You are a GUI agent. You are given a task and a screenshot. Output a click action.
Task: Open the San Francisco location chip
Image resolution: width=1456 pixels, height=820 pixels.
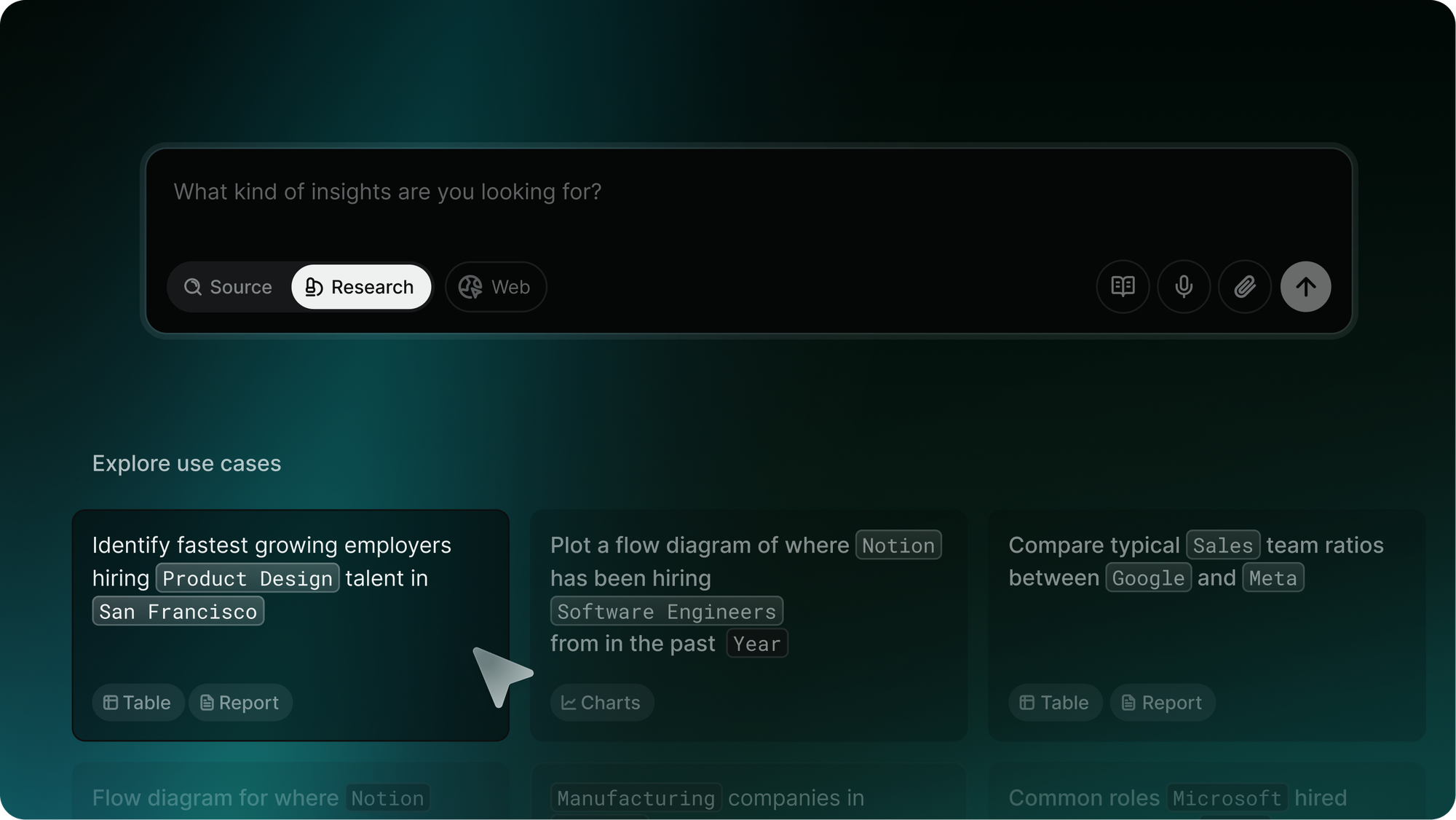[x=178, y=612]
